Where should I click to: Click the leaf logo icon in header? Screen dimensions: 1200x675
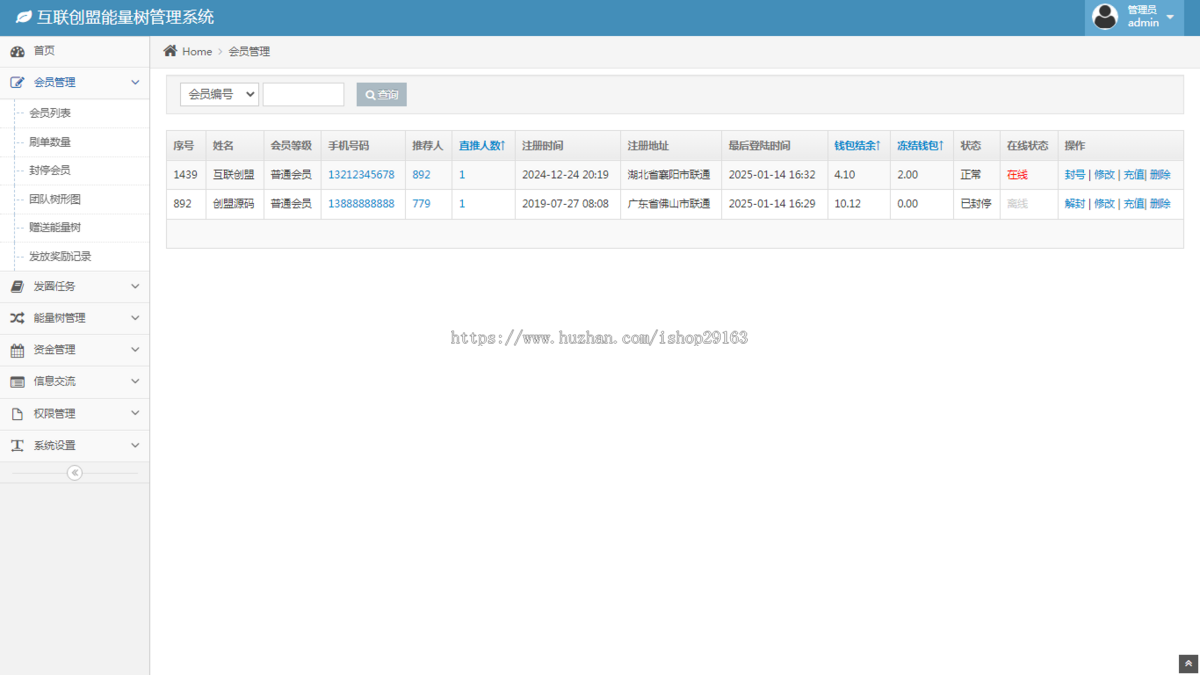[23, 18]
